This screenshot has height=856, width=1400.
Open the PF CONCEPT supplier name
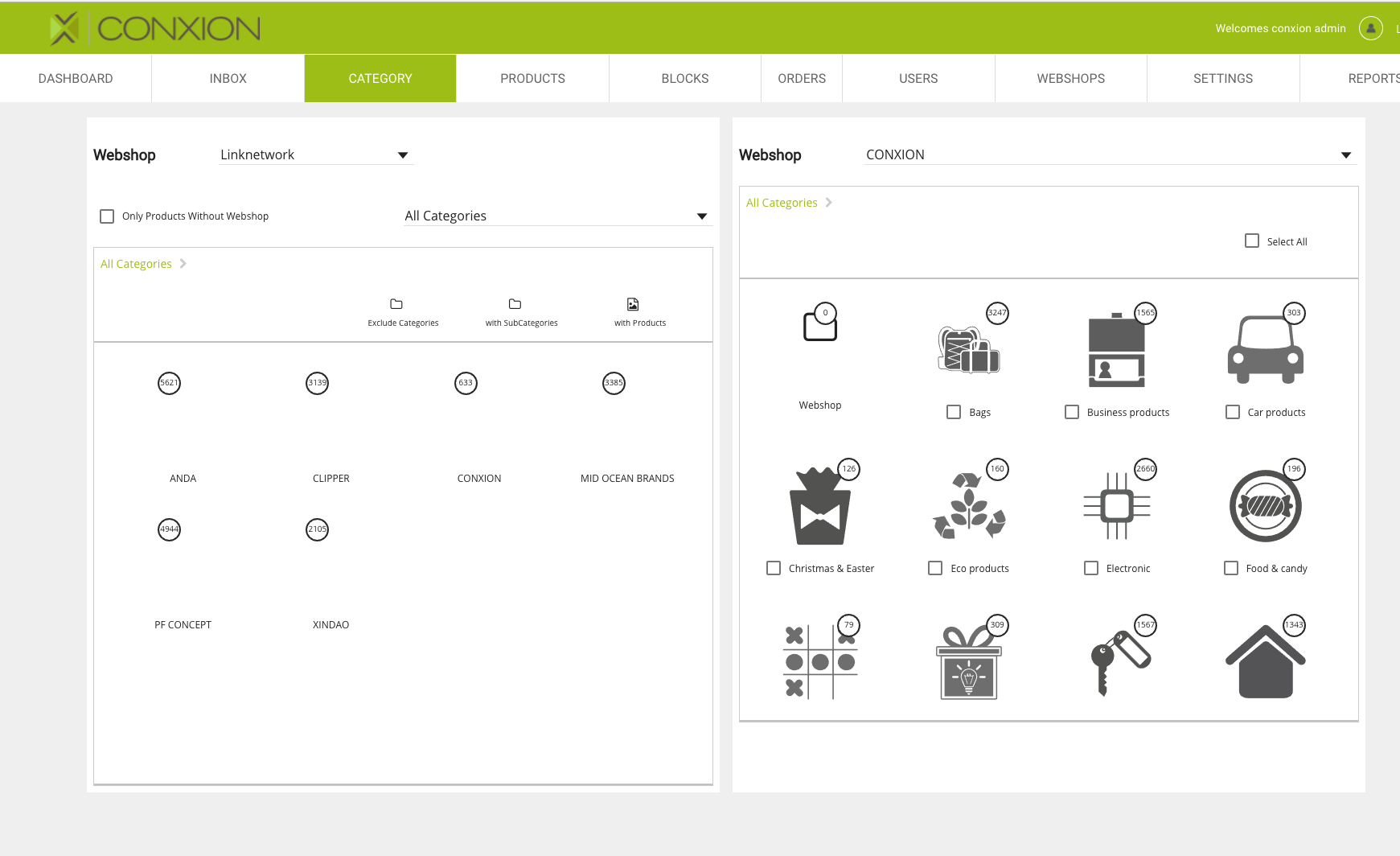[183, 625]
